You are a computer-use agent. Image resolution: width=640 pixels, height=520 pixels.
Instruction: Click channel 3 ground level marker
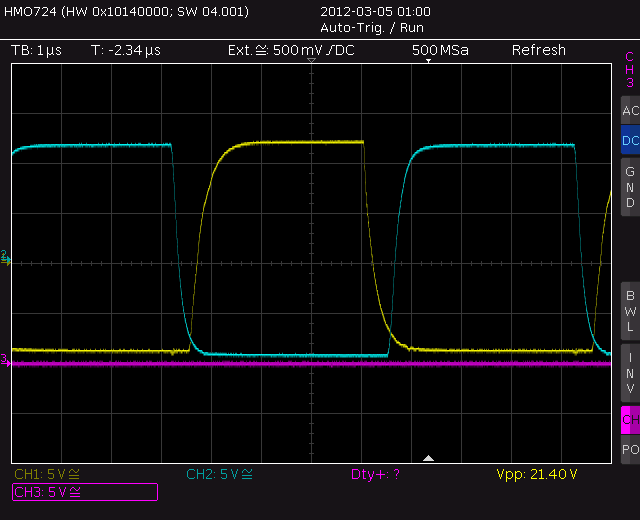(x=5, y=360)
